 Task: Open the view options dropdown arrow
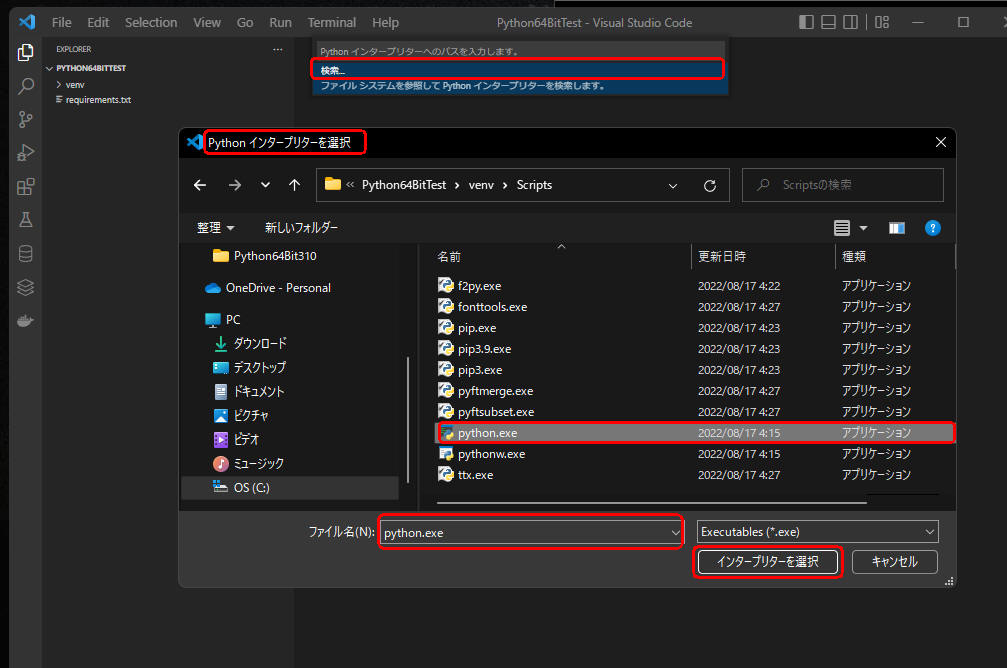pos(863,228)
